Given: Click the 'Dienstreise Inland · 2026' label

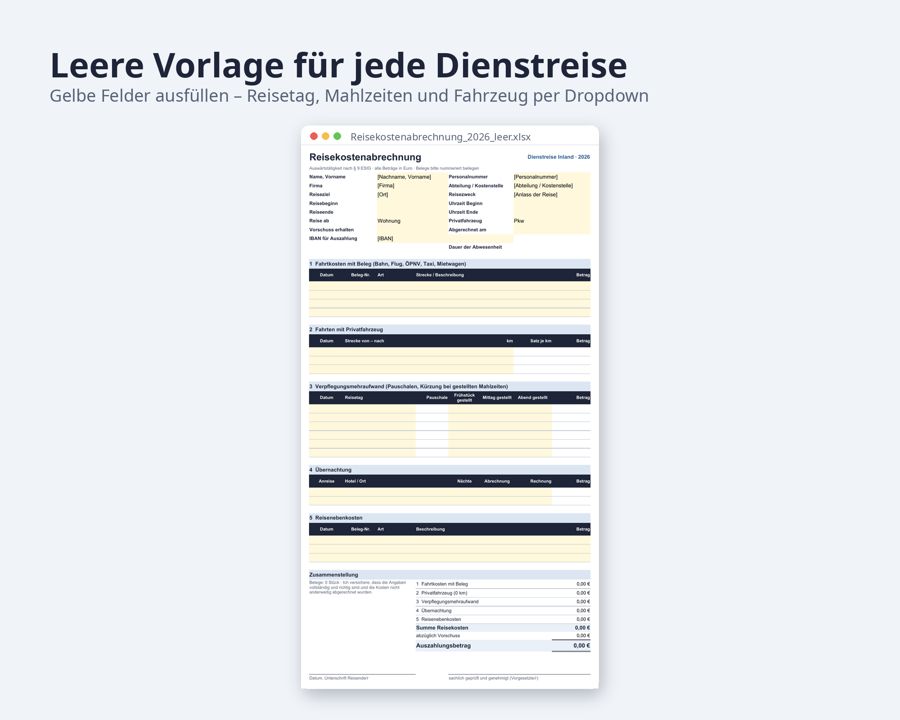Looking at the screenshot, I should pos(558,157).
